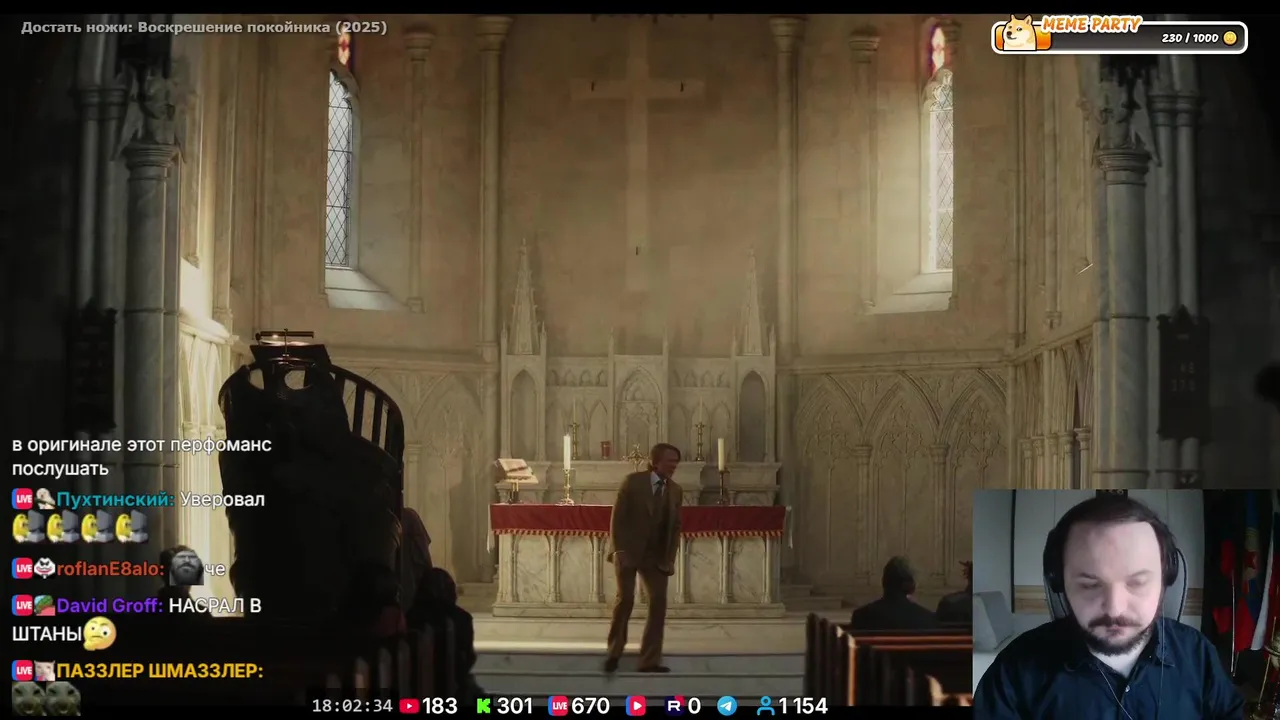Click the YouTube viewer count icon
Viewport: 1280px width, 720px height.
408,706
